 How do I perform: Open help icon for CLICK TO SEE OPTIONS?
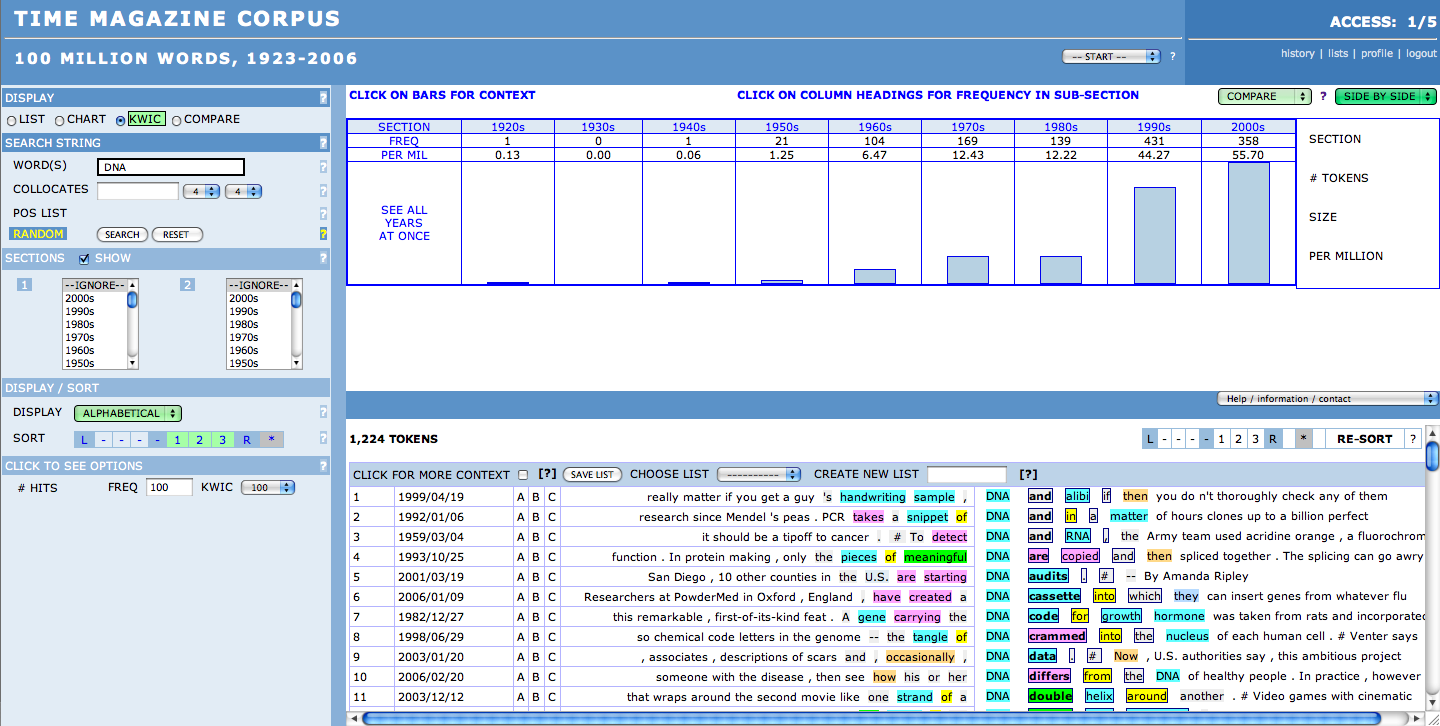(323, 466)
